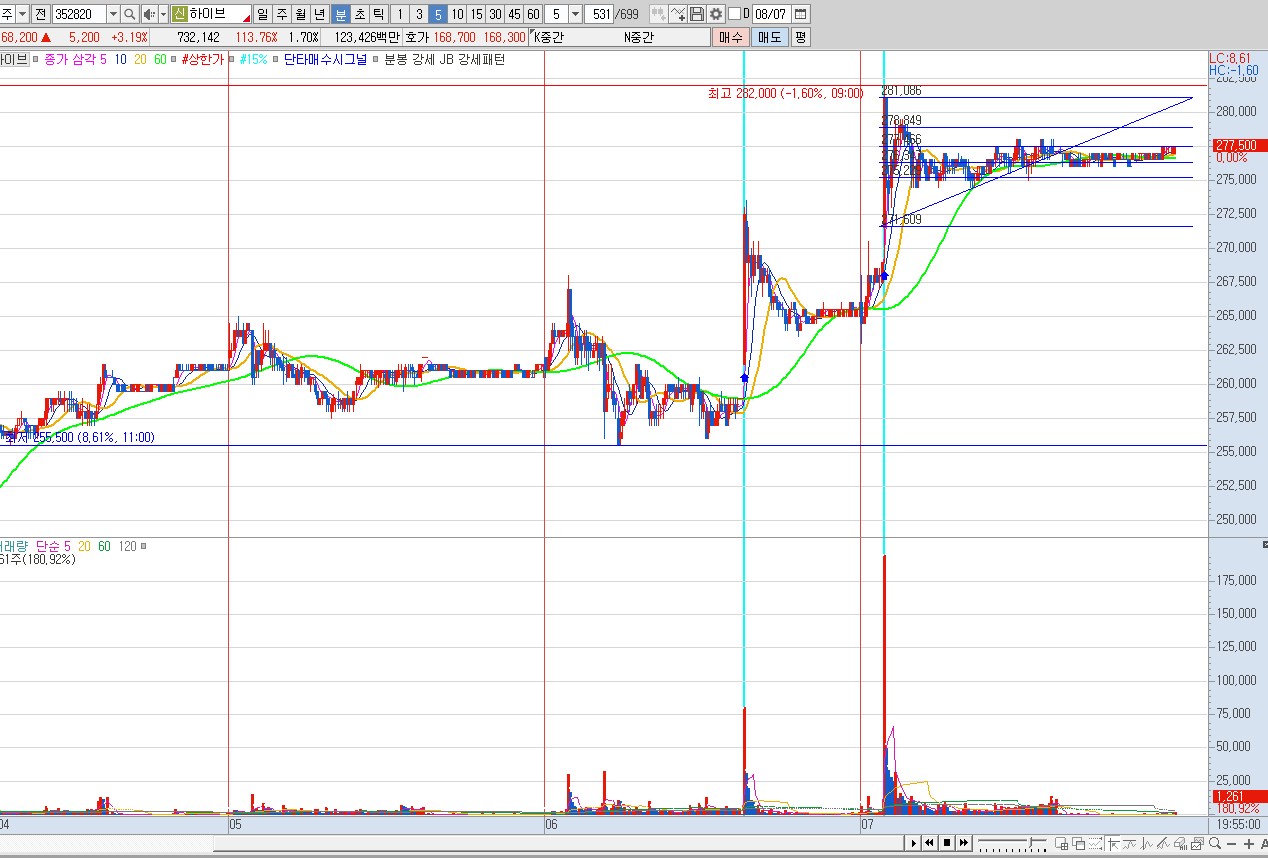The width and height of the screenshot is (1268, 858).
Task: Select the tick chart 틱 tab
Action: (x=378, y=14)
